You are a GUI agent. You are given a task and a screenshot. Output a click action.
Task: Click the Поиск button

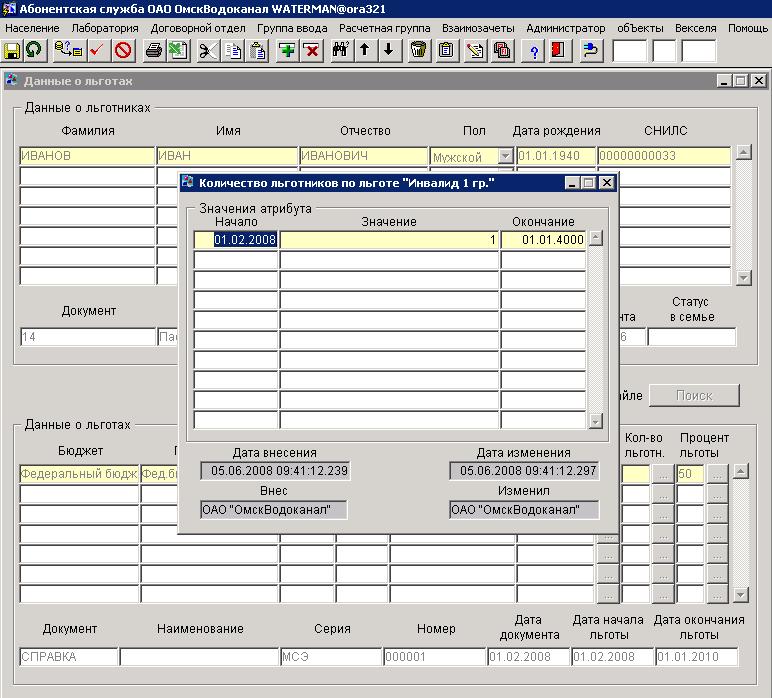pyautogui.click(x=694, y=395)
